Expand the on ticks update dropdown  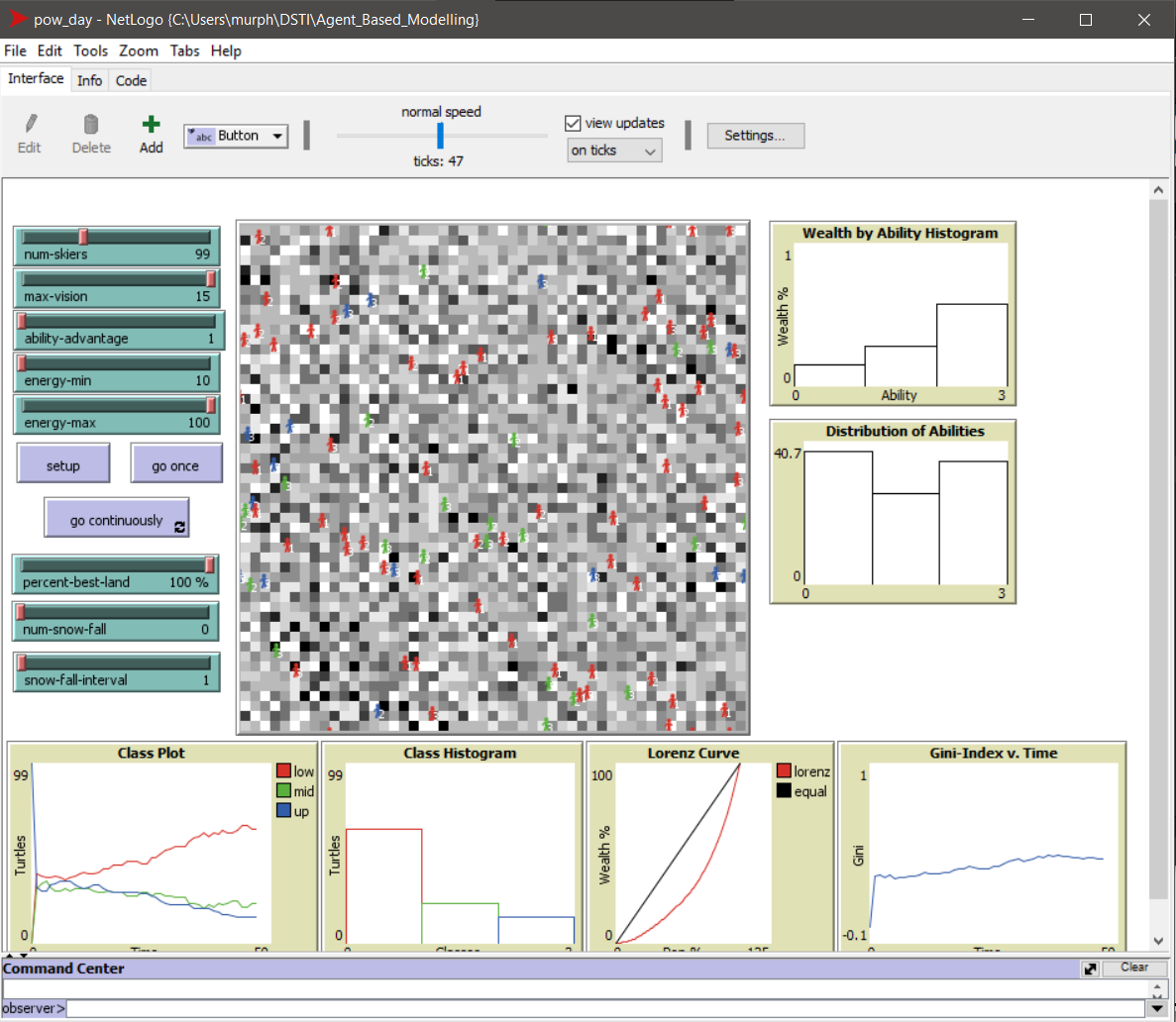[x=614, y=151]
